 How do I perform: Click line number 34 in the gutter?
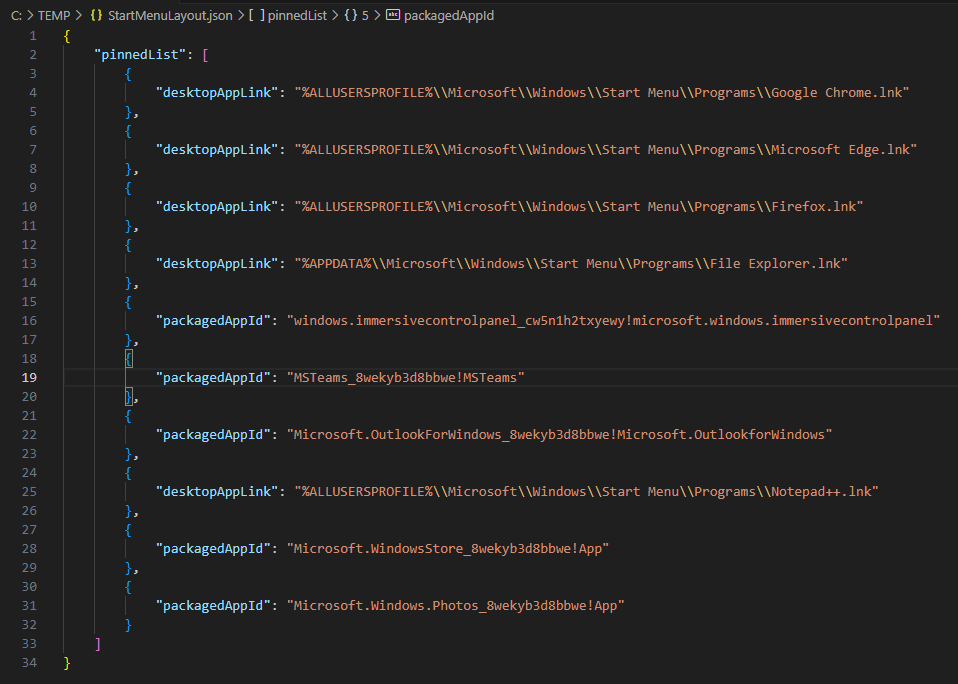(x=29, y=662)
